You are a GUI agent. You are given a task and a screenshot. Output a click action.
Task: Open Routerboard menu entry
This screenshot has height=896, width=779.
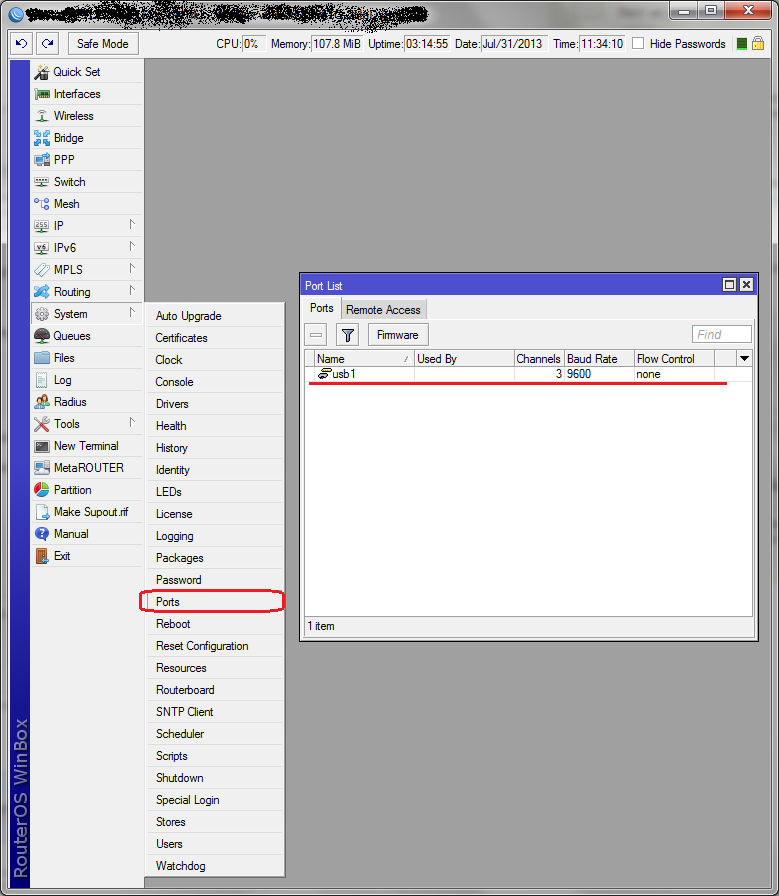point(215,690)
